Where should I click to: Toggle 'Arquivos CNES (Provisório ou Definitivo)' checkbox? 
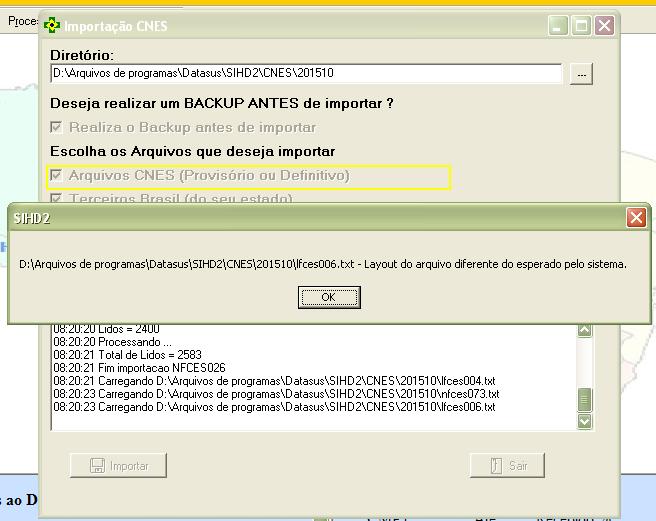pos(57,175)
